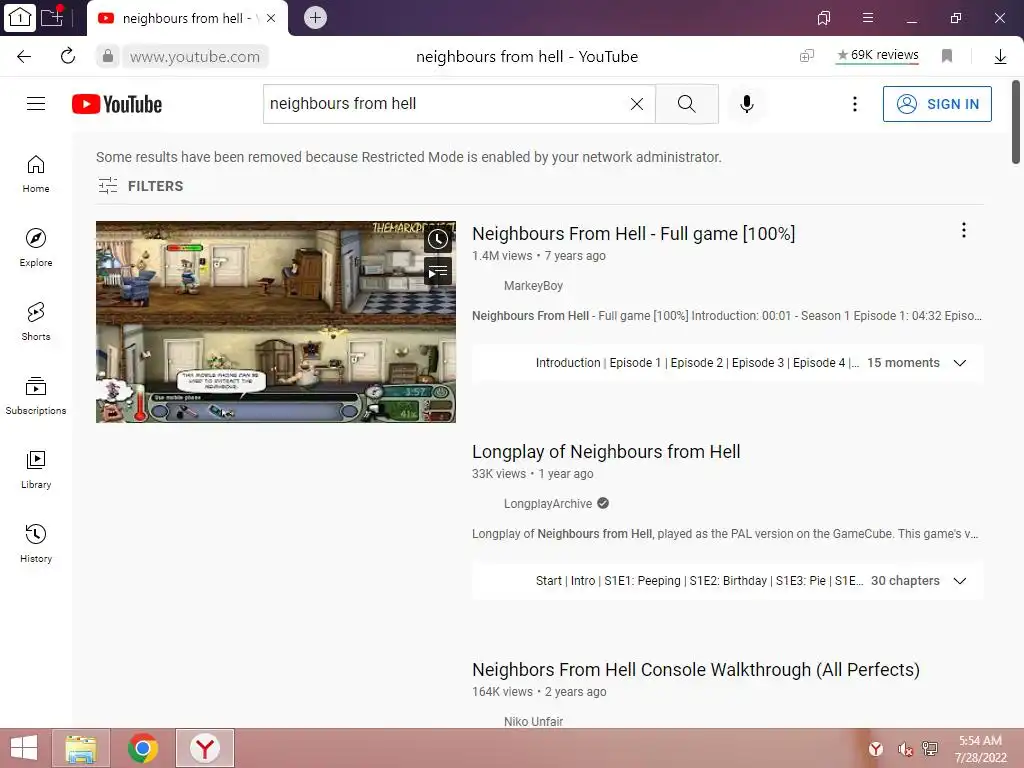Open more options for Full game video
This screenshot has height=768, width=1024.
[963, 230]
